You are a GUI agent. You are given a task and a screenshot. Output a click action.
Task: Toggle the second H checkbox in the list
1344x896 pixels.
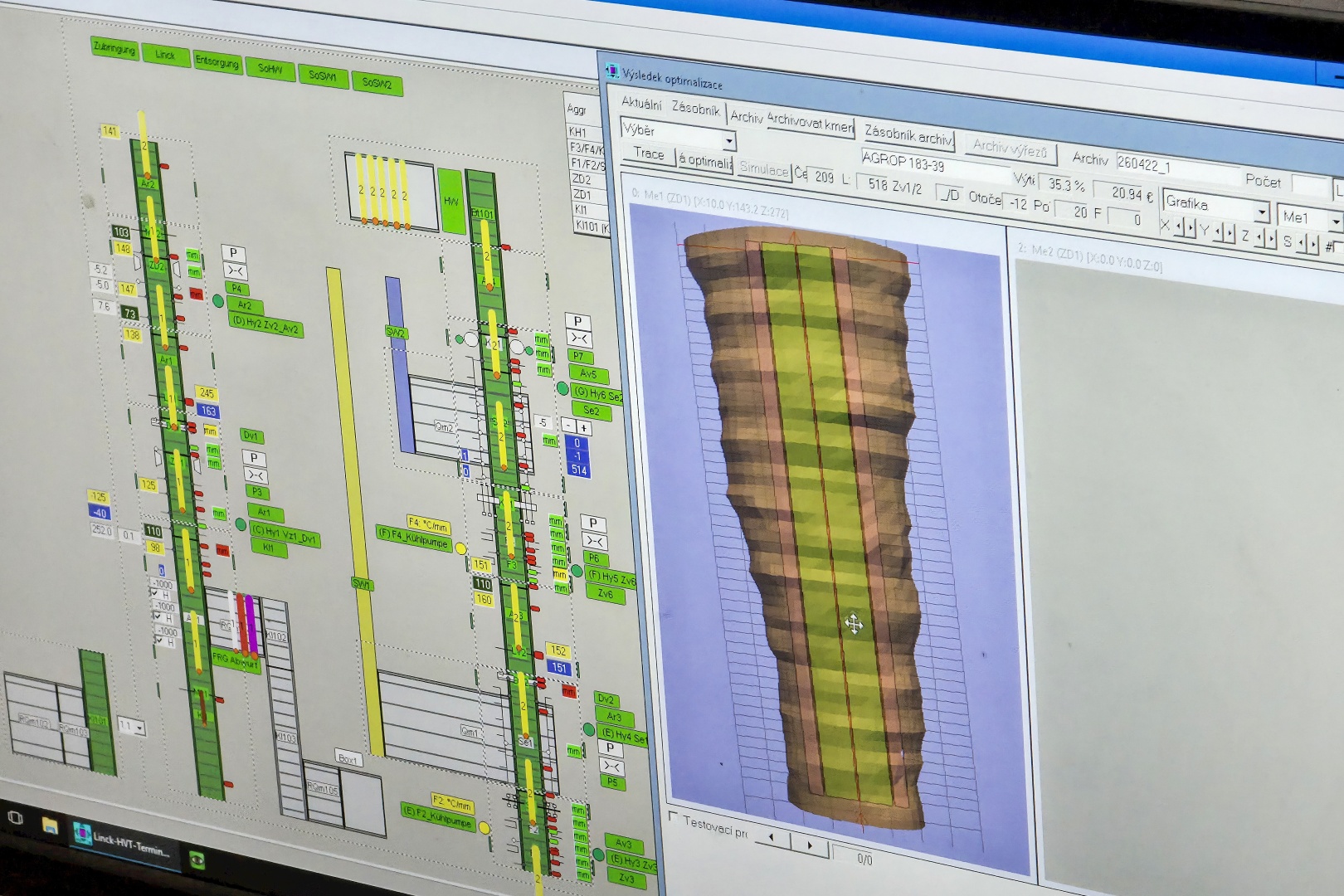(x=159, y=618)
